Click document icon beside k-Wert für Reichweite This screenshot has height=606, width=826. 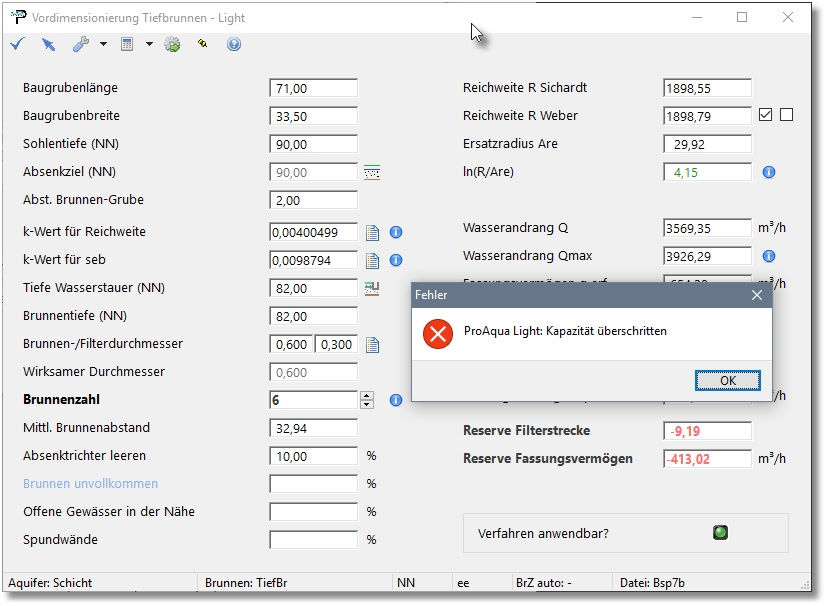[373, 232]
